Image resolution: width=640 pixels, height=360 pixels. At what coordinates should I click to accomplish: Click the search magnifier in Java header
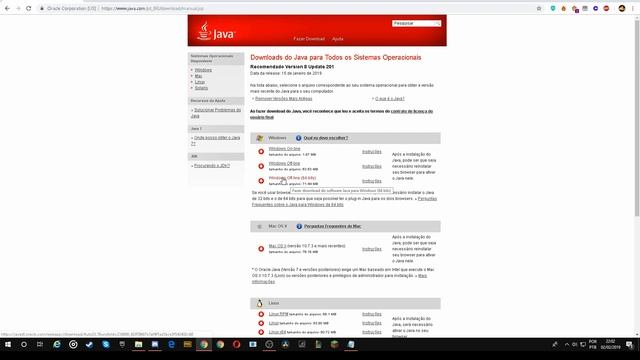437,24
